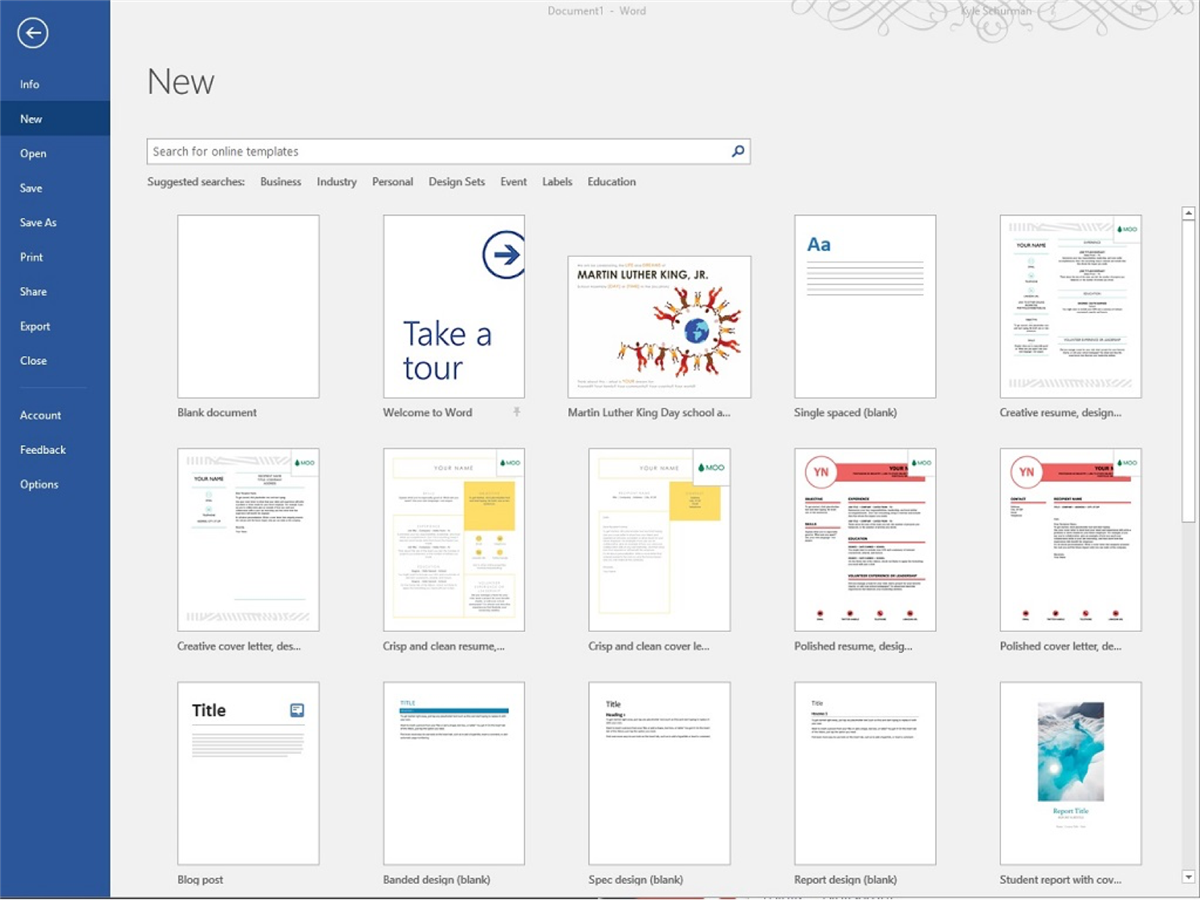Choose Save in the sidebar
Screen dimensions: 1200x900
[x=31, y=188]
